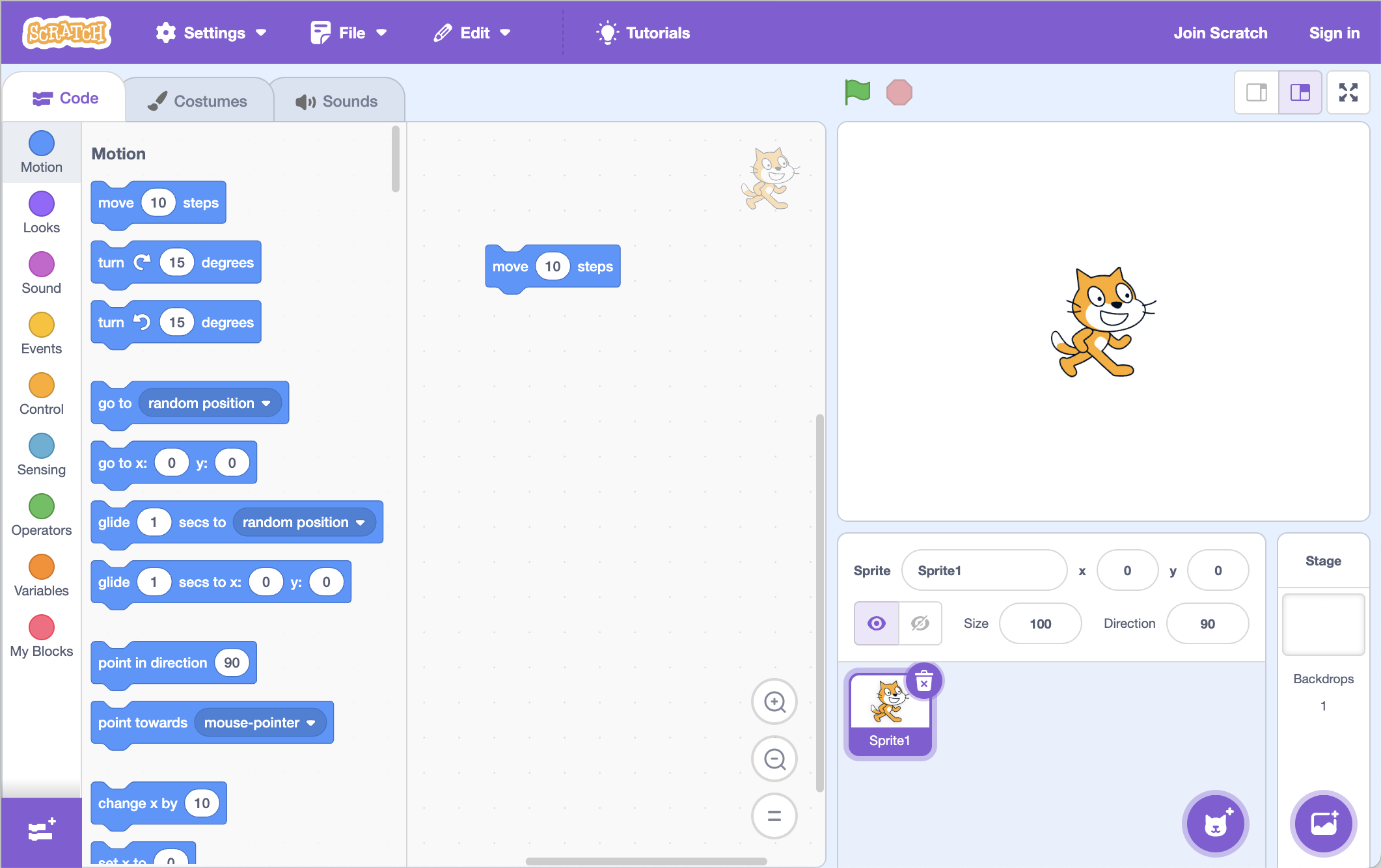Select the Variables category icon

(41, 569)
